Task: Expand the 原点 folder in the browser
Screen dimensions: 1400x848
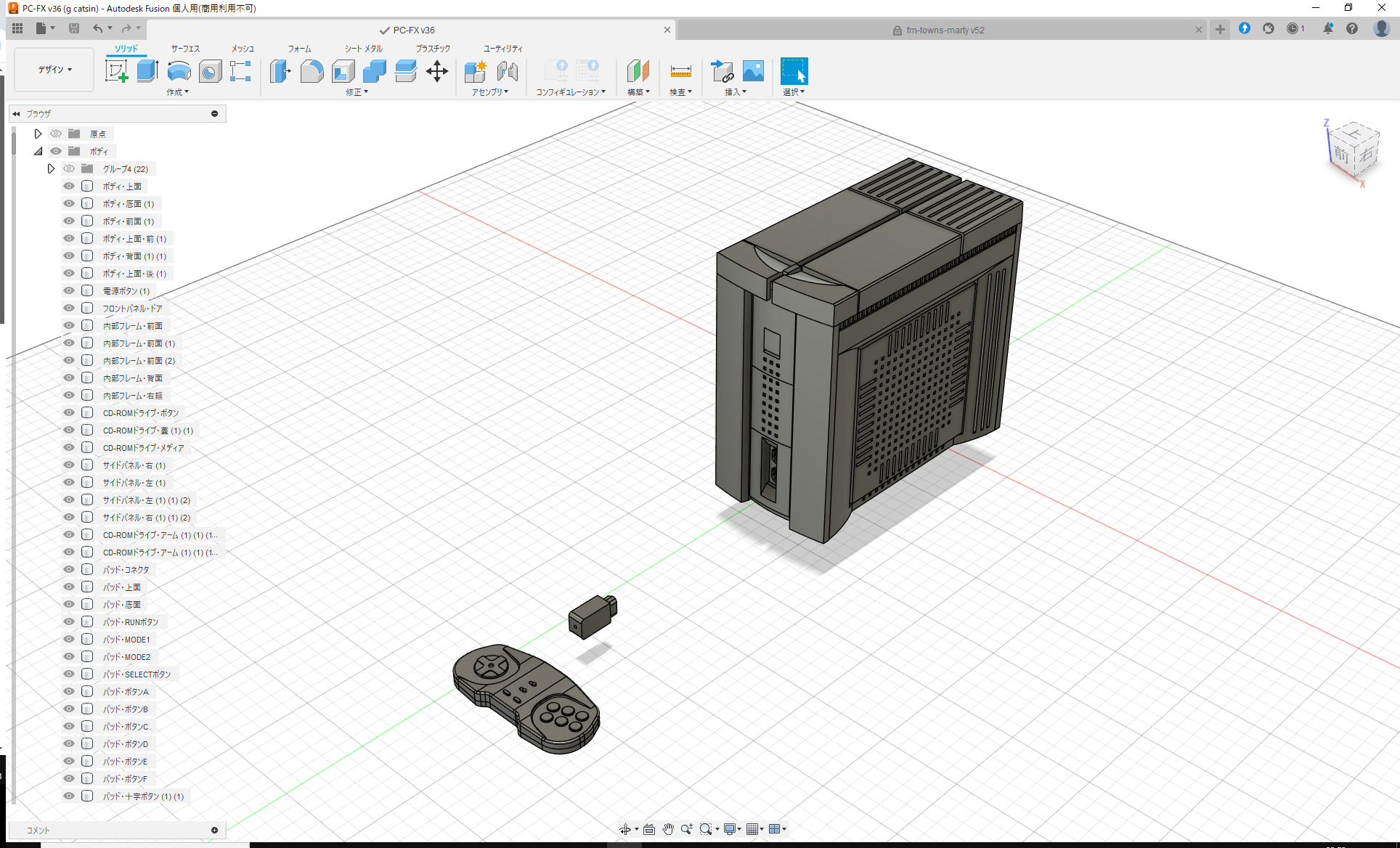Action: [38, 134]
